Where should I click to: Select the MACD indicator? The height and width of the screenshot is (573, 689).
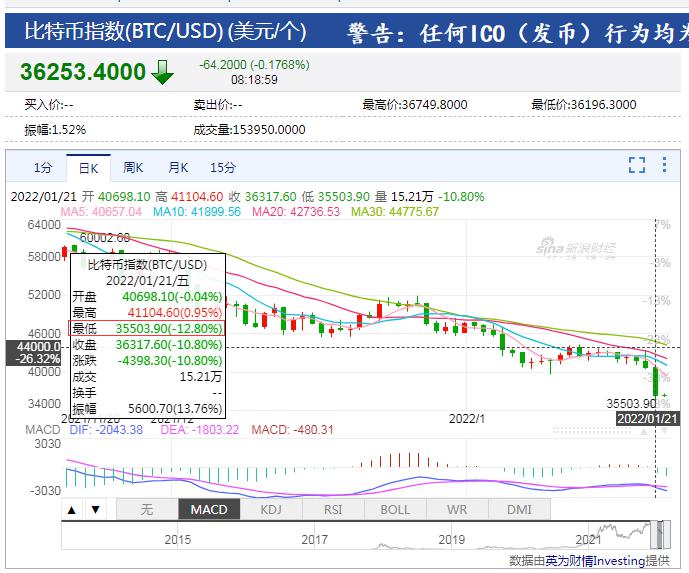(x=209, y=510)
